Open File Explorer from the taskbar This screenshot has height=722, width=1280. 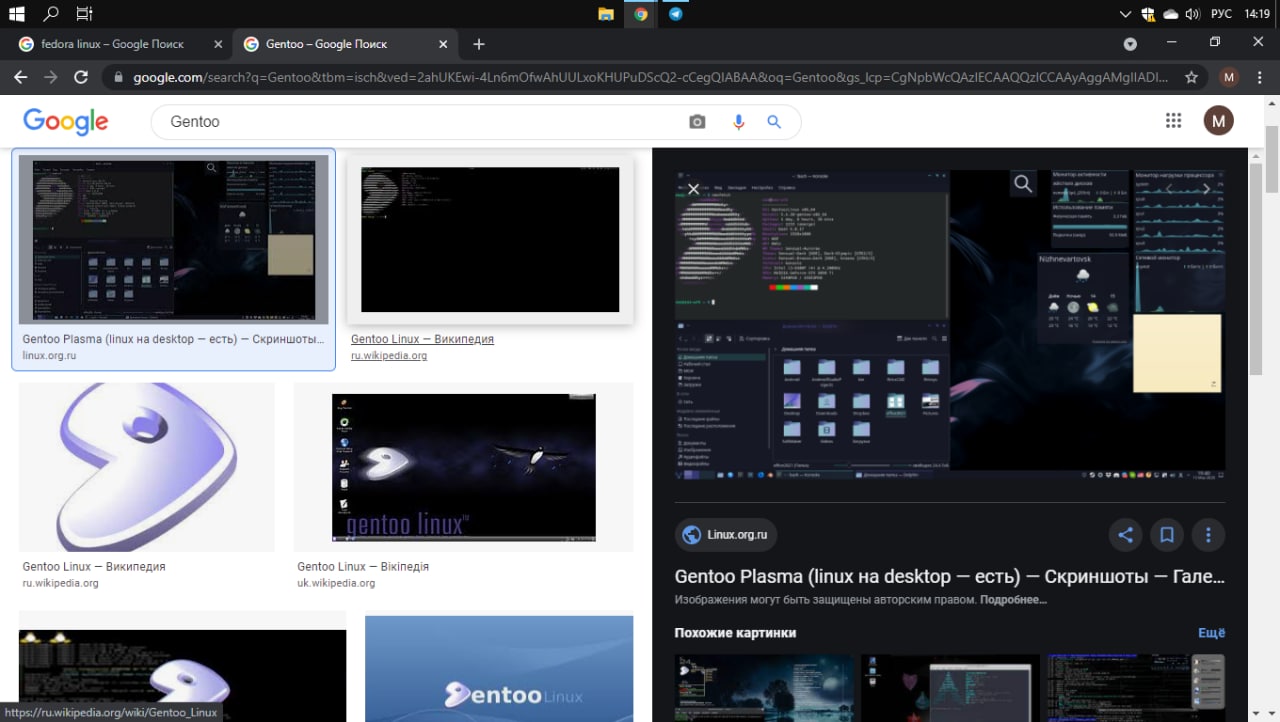tap(606, 14)
